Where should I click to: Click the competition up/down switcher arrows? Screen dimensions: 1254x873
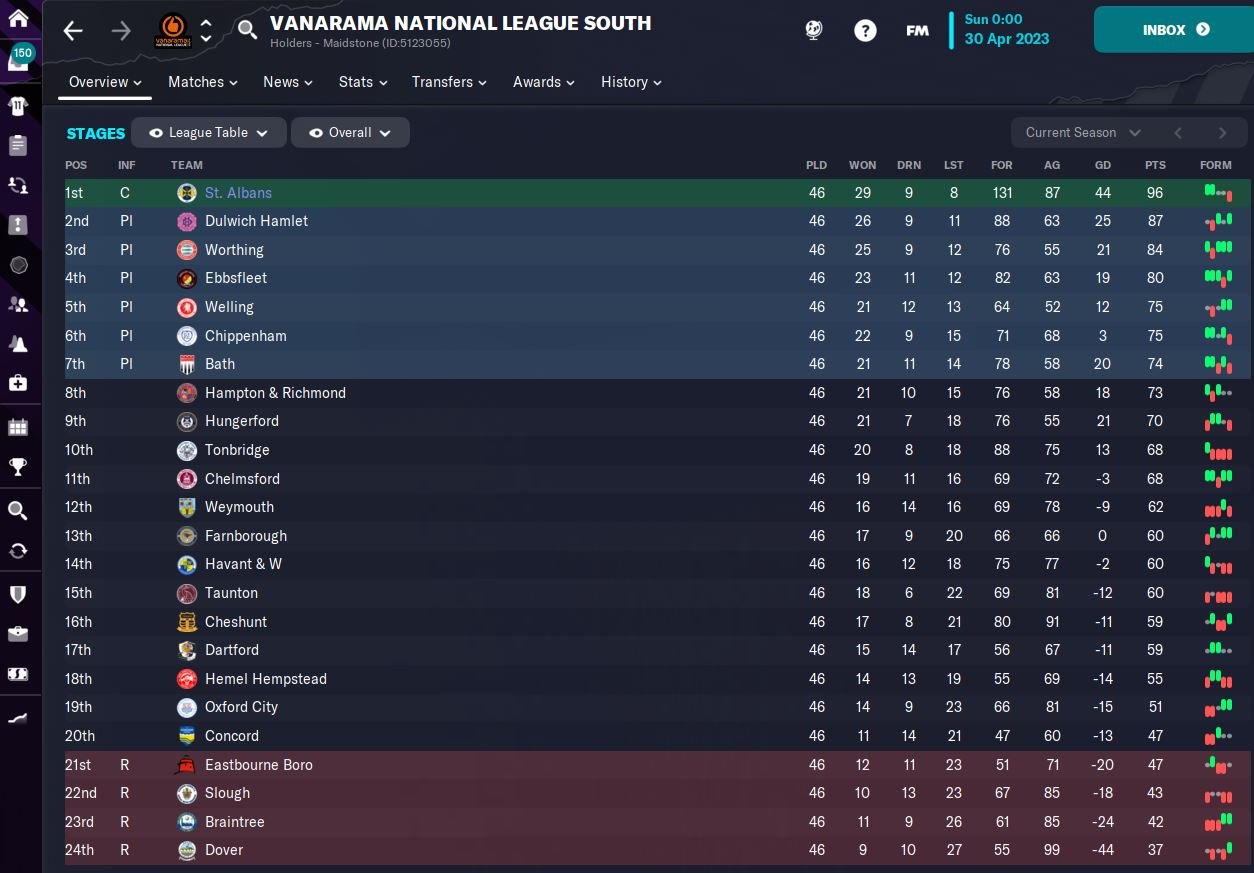click(206, 30)
